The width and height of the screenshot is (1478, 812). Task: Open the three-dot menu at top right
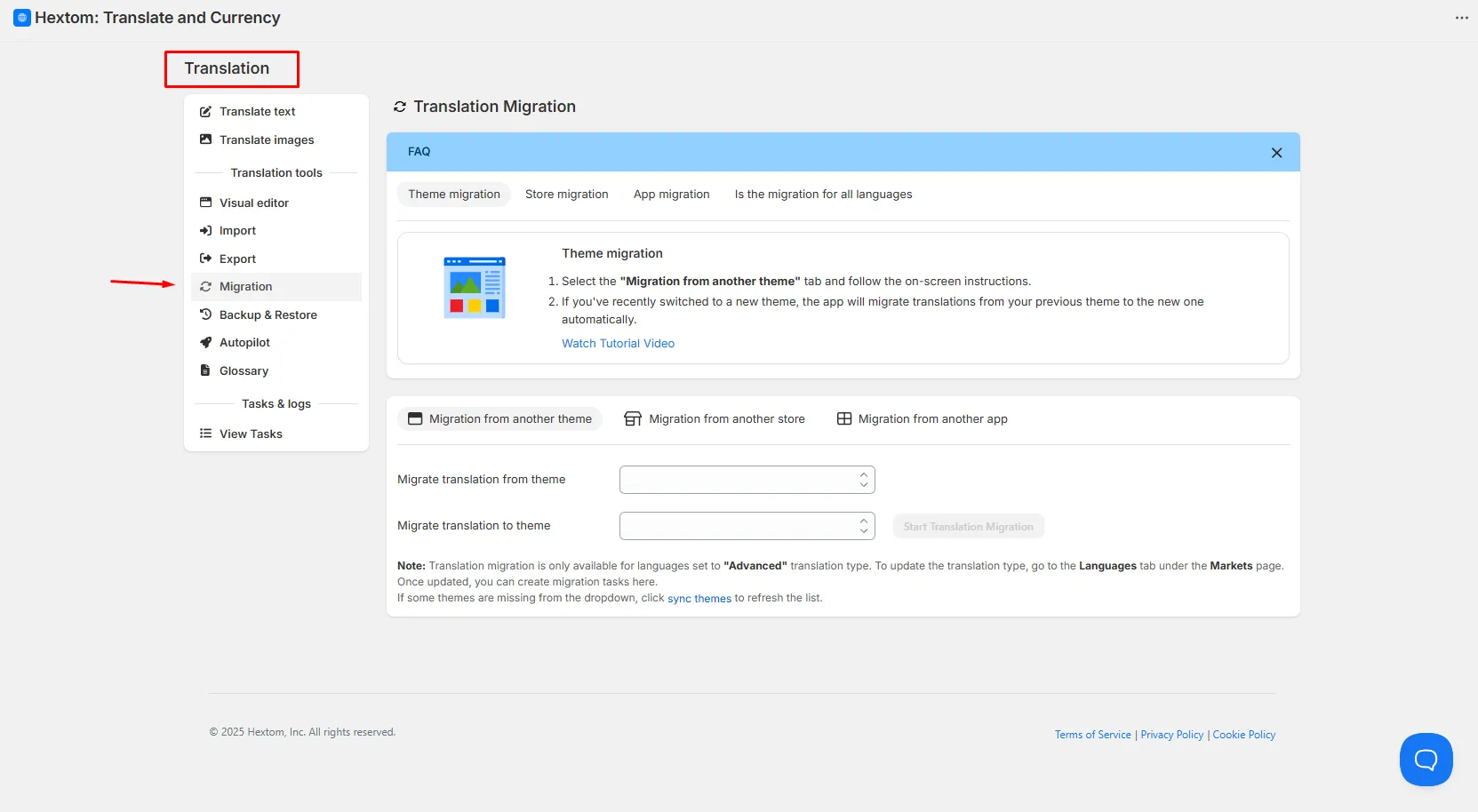[1461, 18]
